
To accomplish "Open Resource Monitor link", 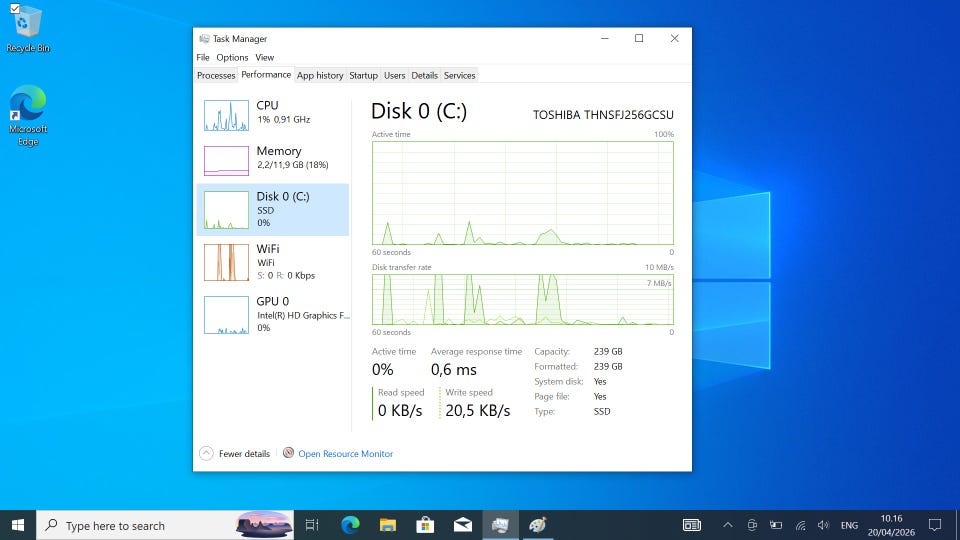I will 345,454.
